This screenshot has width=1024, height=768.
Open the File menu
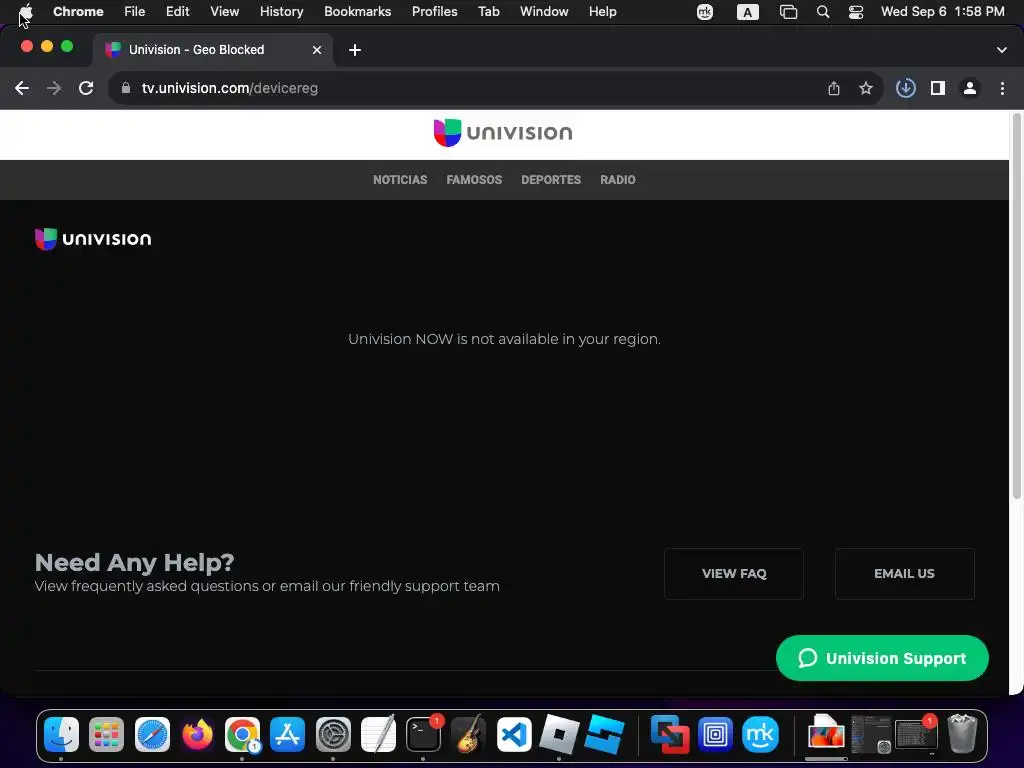click(x=135, y=11)
